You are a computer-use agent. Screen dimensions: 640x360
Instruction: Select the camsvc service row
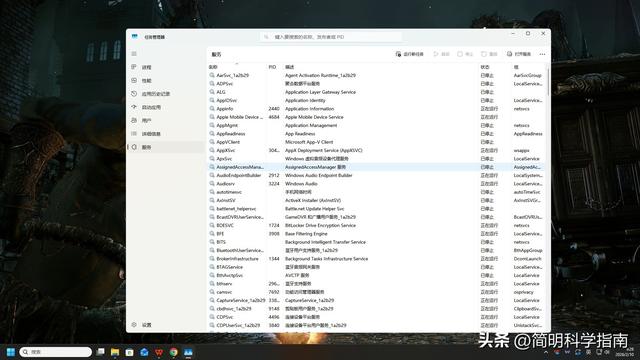pyautogui.click(x=376, y=292)
